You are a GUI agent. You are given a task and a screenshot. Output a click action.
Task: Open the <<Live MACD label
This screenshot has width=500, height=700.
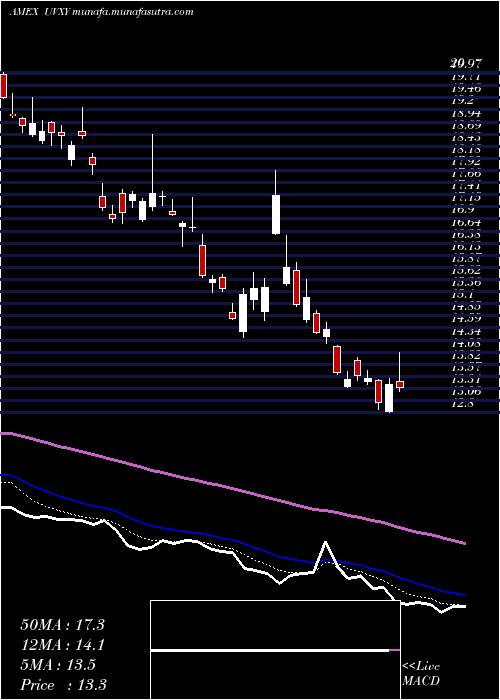click(x=421, y=674)
